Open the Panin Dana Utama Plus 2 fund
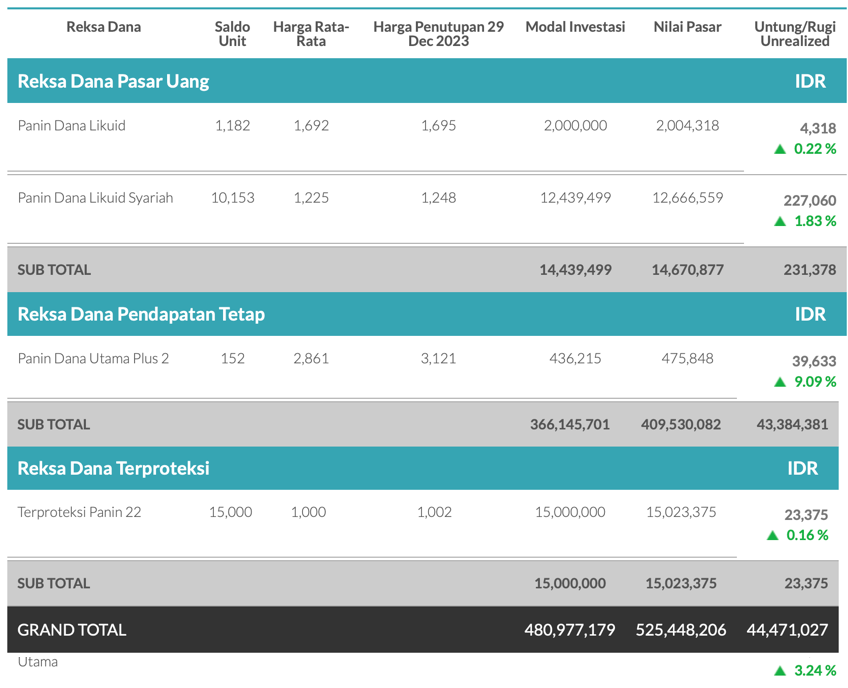This screenshot has height=688, width=848. point(93,358)
